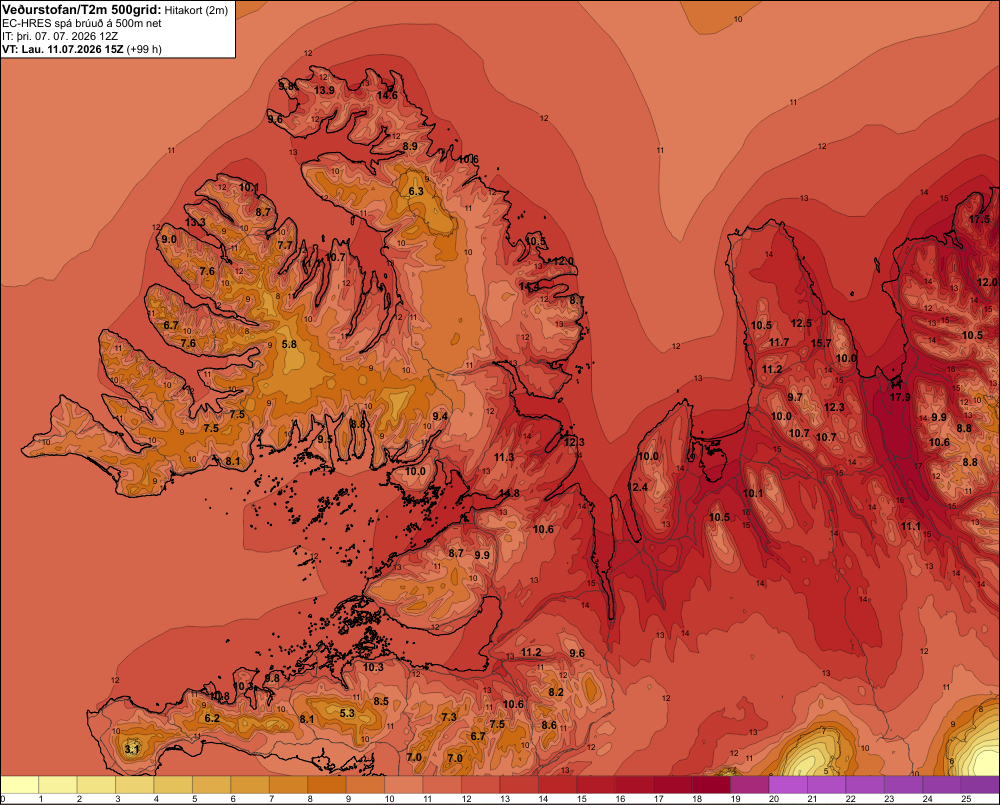The width and height of the screenshot is (1000, 805).
Task: Click the 17.9 temperature label
Action: tap(900, 397)
